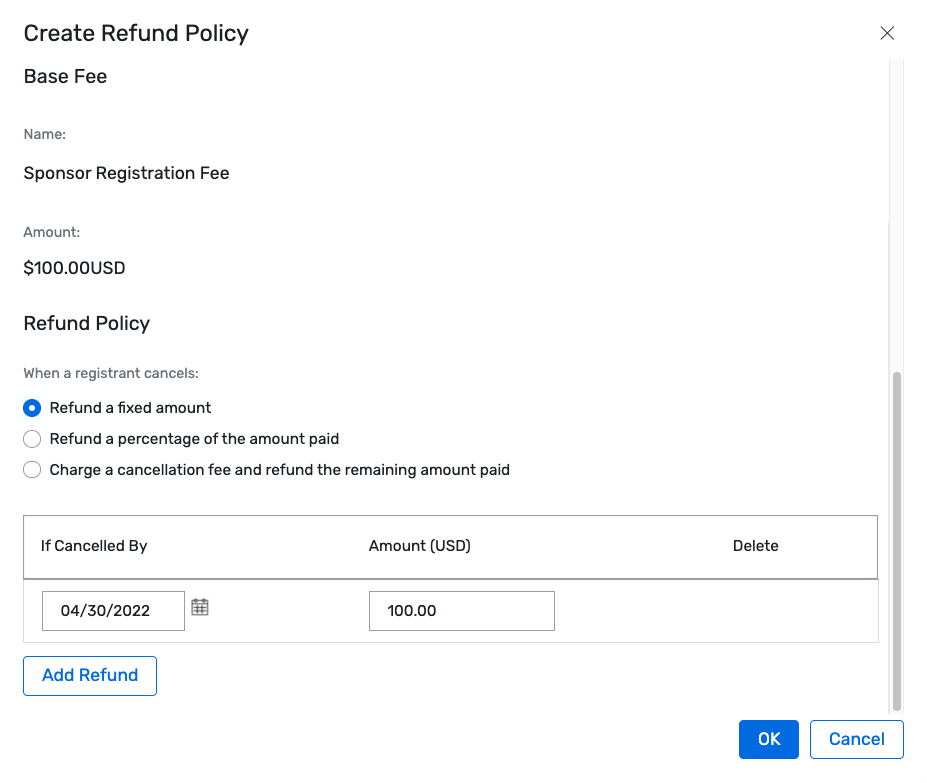Click the "Delete" column header

point(755,546)
